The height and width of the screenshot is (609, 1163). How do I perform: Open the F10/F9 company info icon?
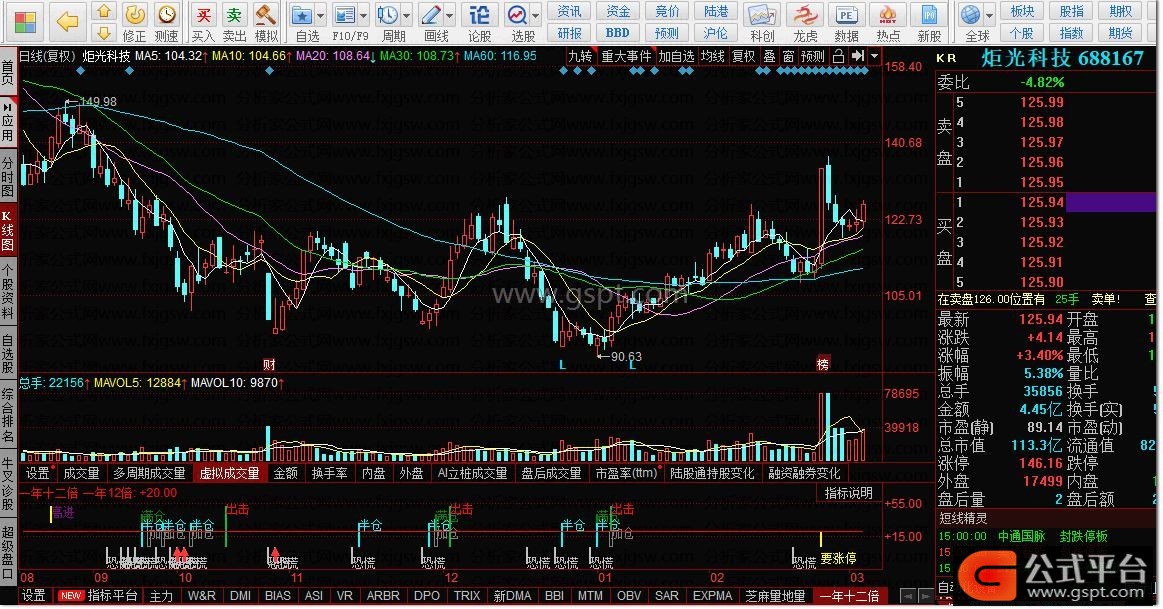point(344,15)
